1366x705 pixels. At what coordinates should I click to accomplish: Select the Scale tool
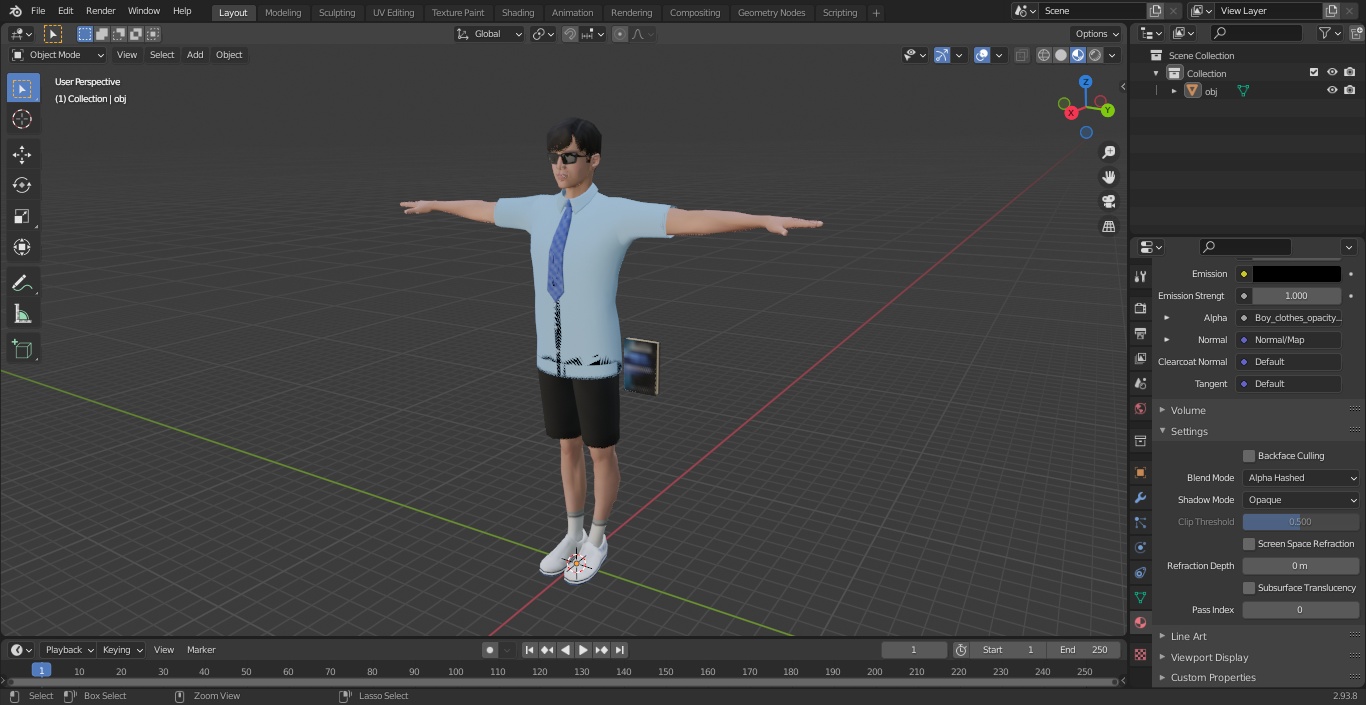click(22, 216)
